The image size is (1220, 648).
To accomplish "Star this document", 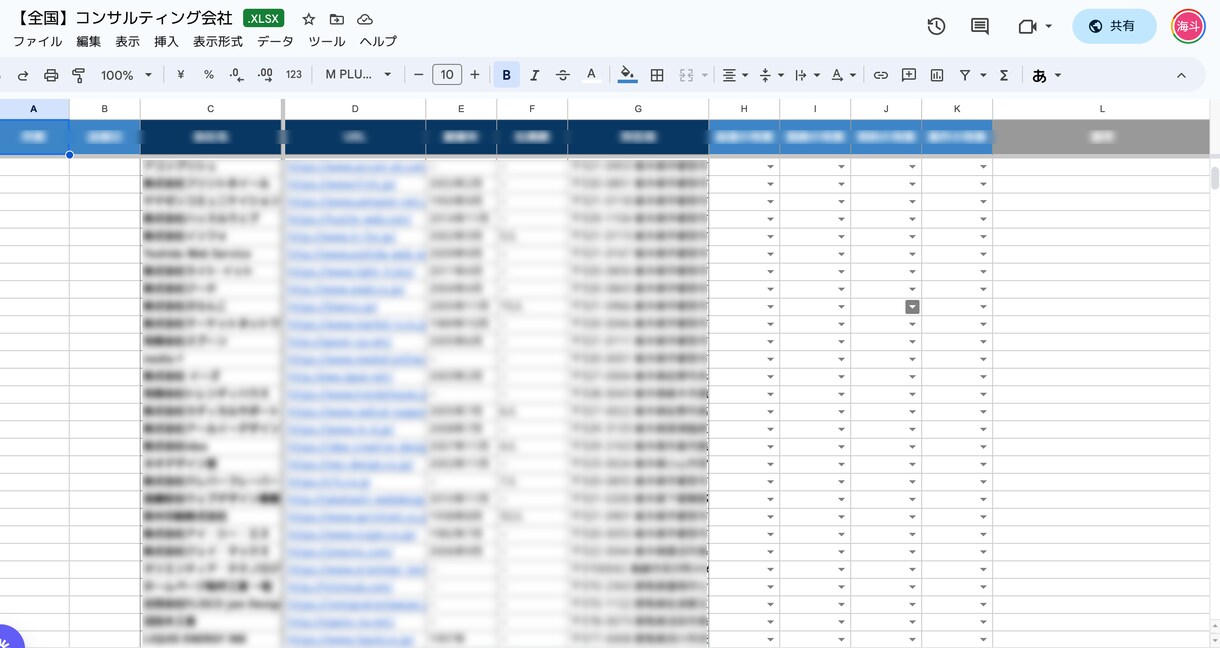I will pos(309,19).
